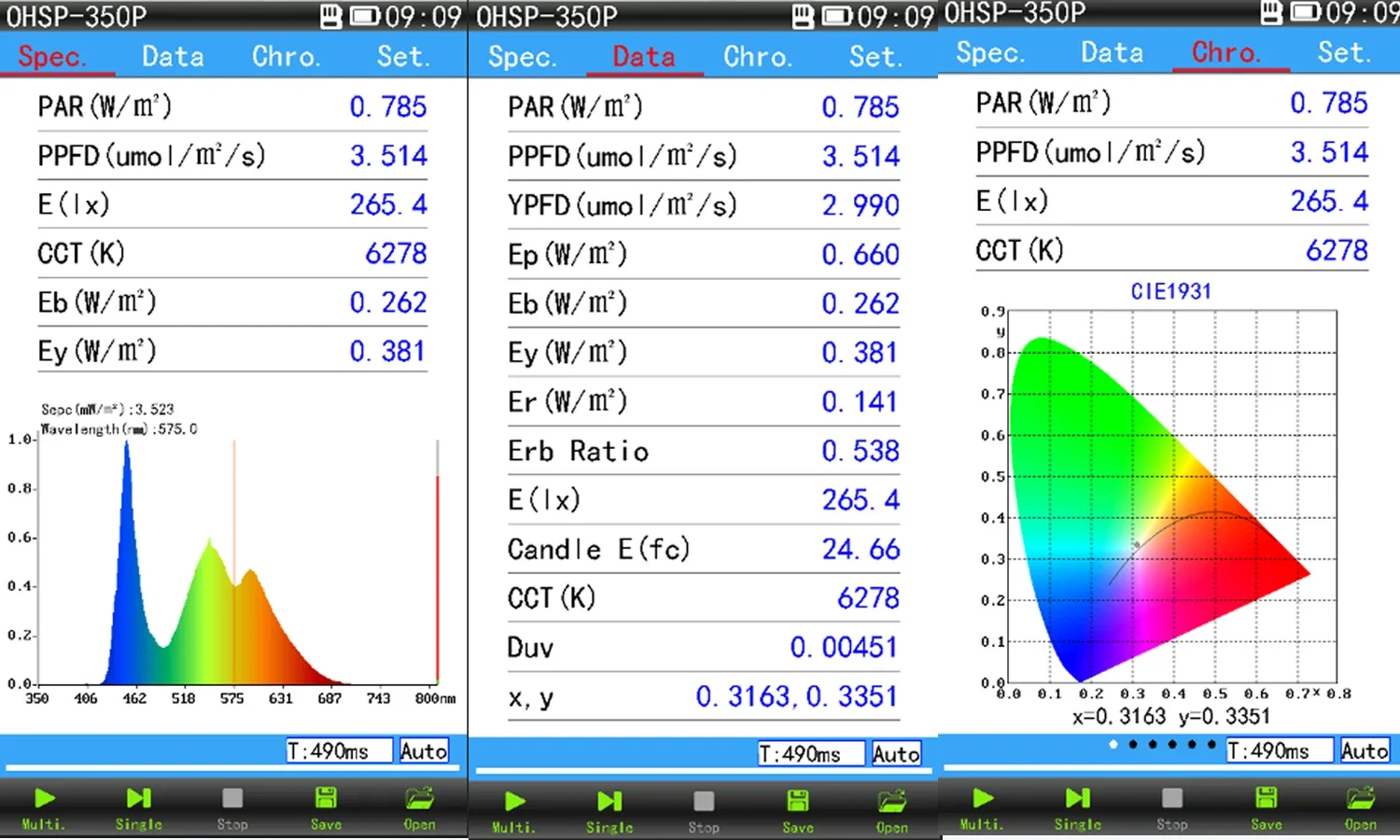Tap the SD card icon in middle panel header
Screen dimensions: 1400x840
click(x=802, y=17)
